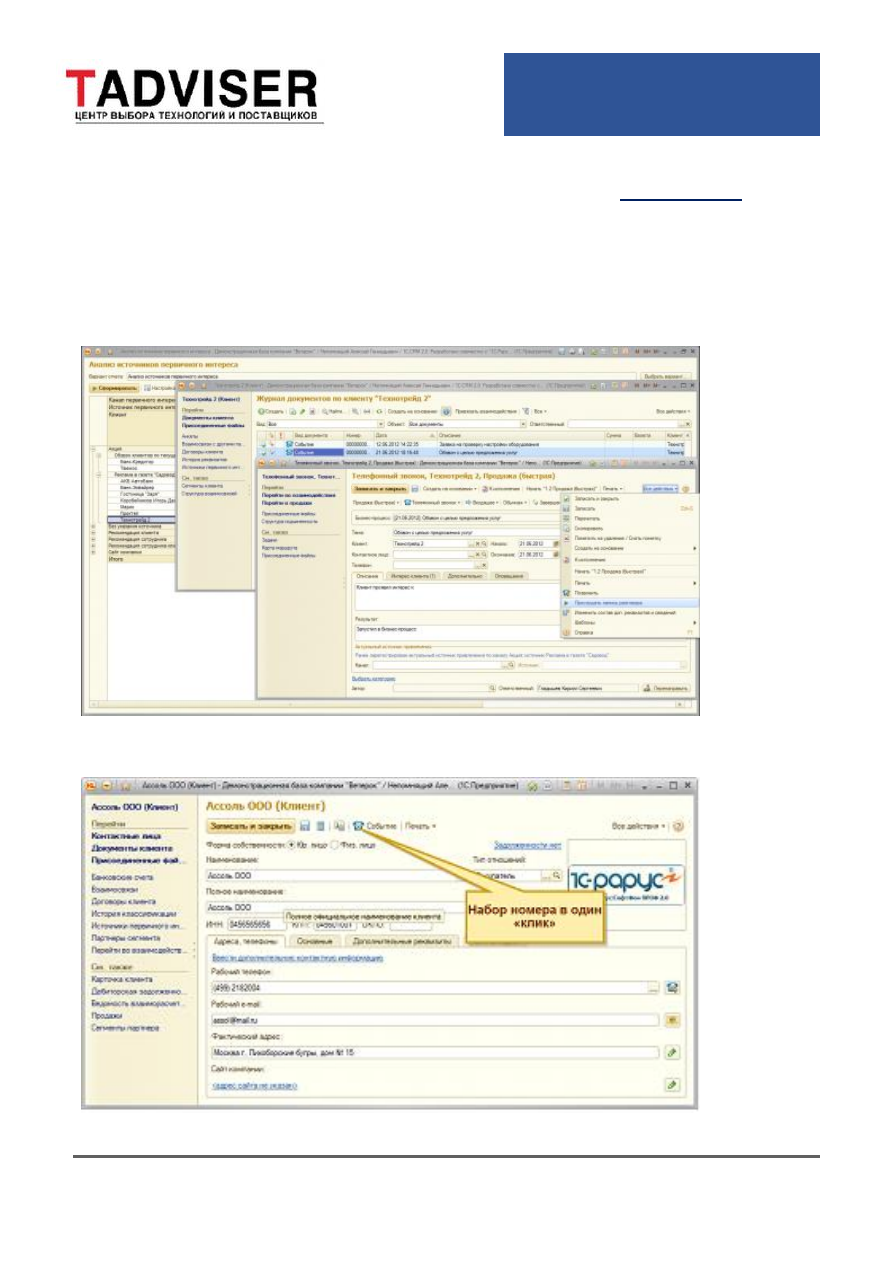Select the Юр. лицо radio button
Screen dimensions: 893x1263
290,845
